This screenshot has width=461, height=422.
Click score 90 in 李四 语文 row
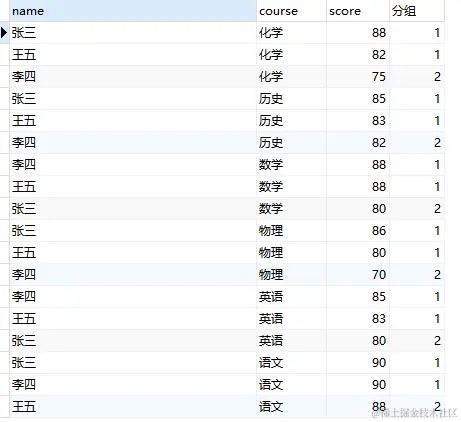358,385
